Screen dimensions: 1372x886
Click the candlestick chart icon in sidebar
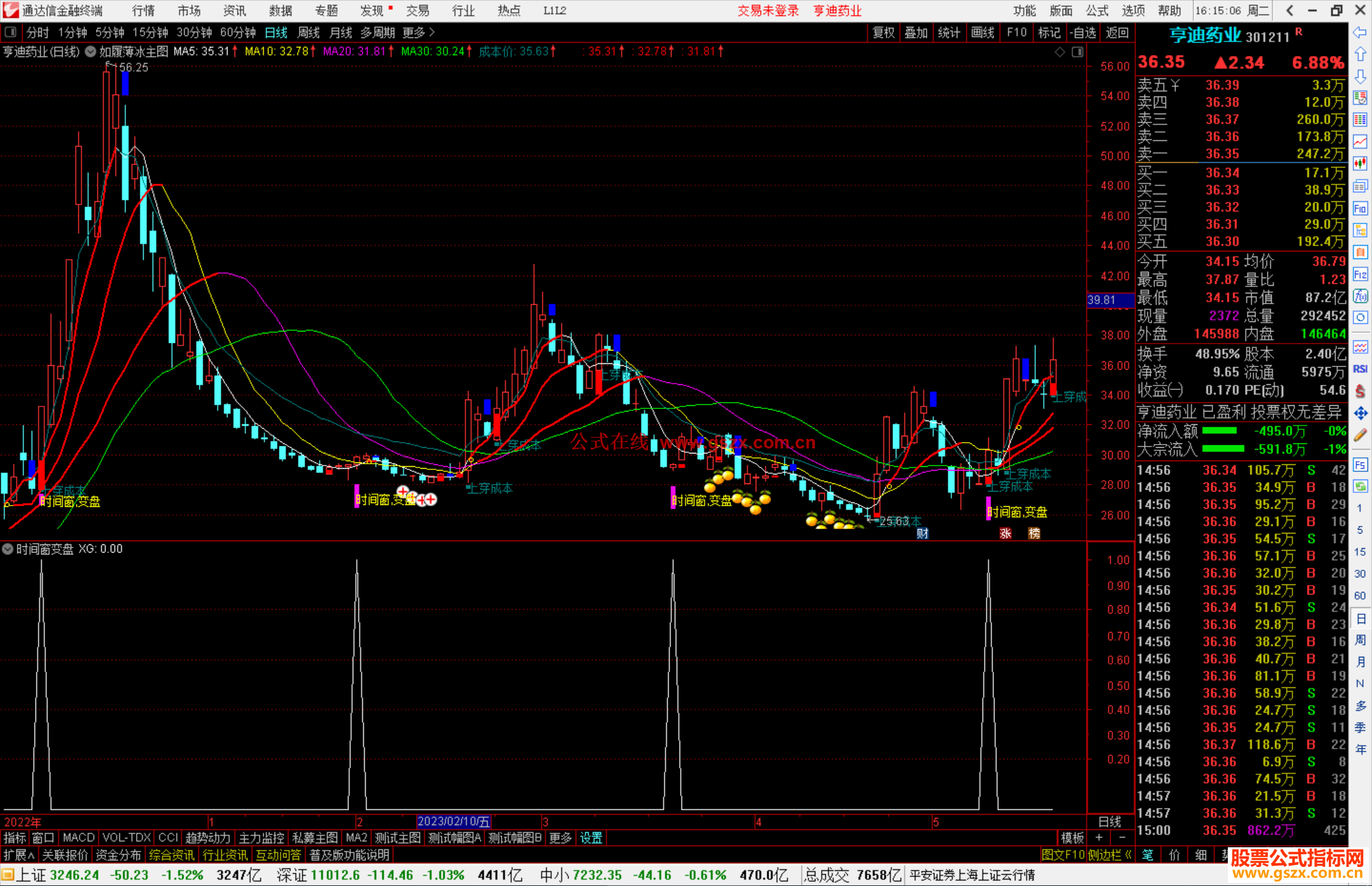pos(1360,164)
